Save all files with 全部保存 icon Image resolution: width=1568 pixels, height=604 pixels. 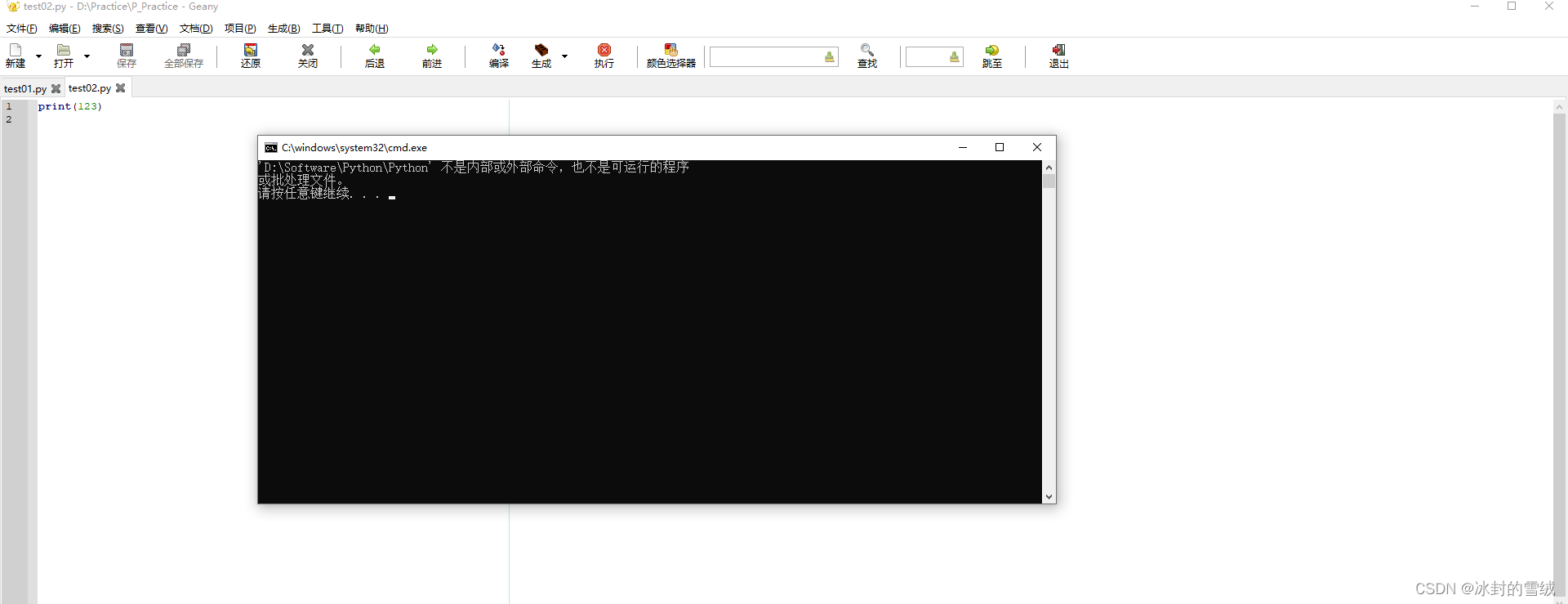(184, 56)
